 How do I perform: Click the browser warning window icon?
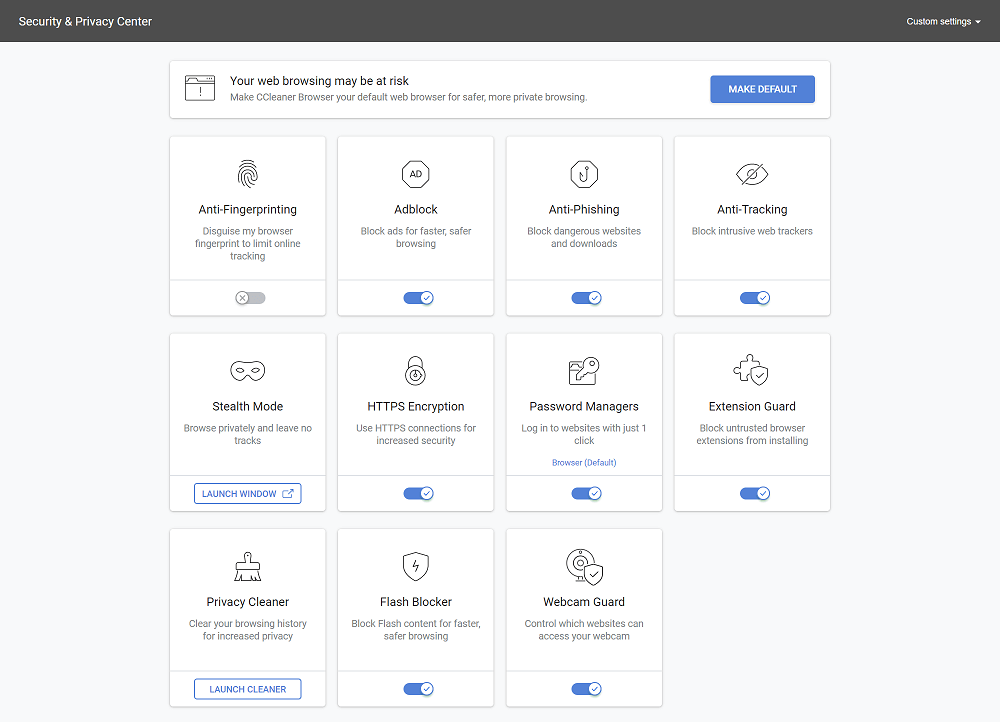pyautogui.click(x=200, y=89)
